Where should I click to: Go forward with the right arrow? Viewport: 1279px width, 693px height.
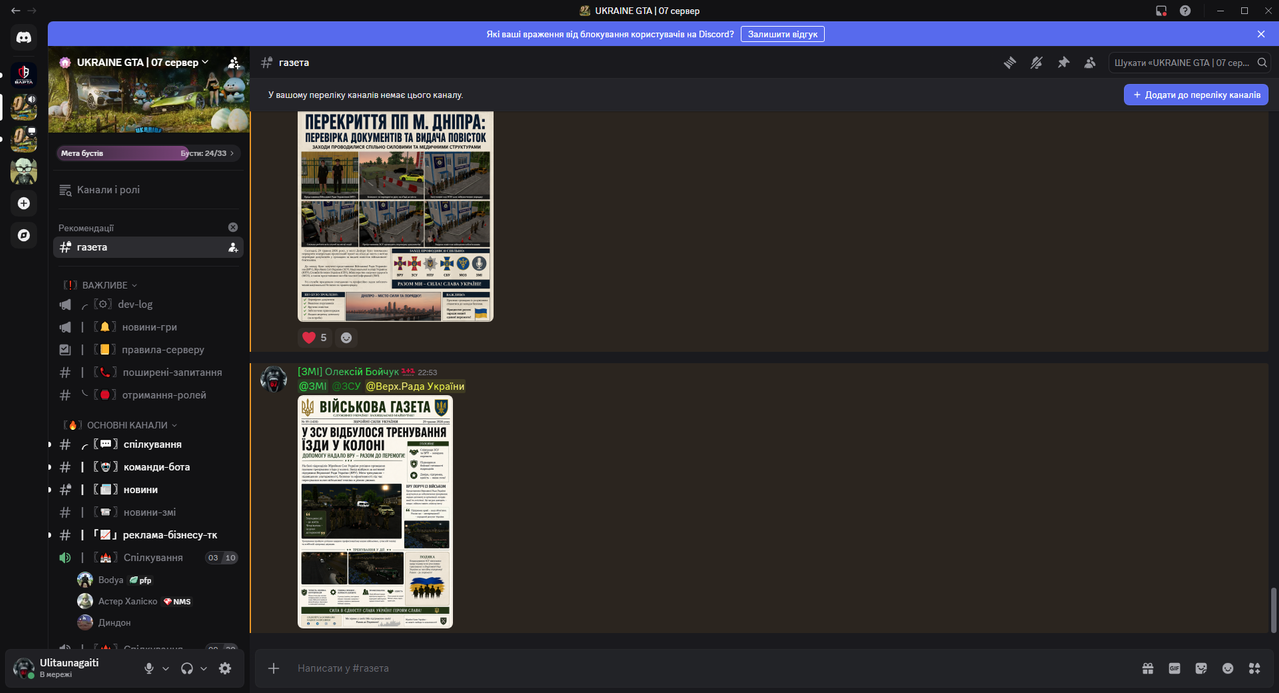[x=33, y=10]
